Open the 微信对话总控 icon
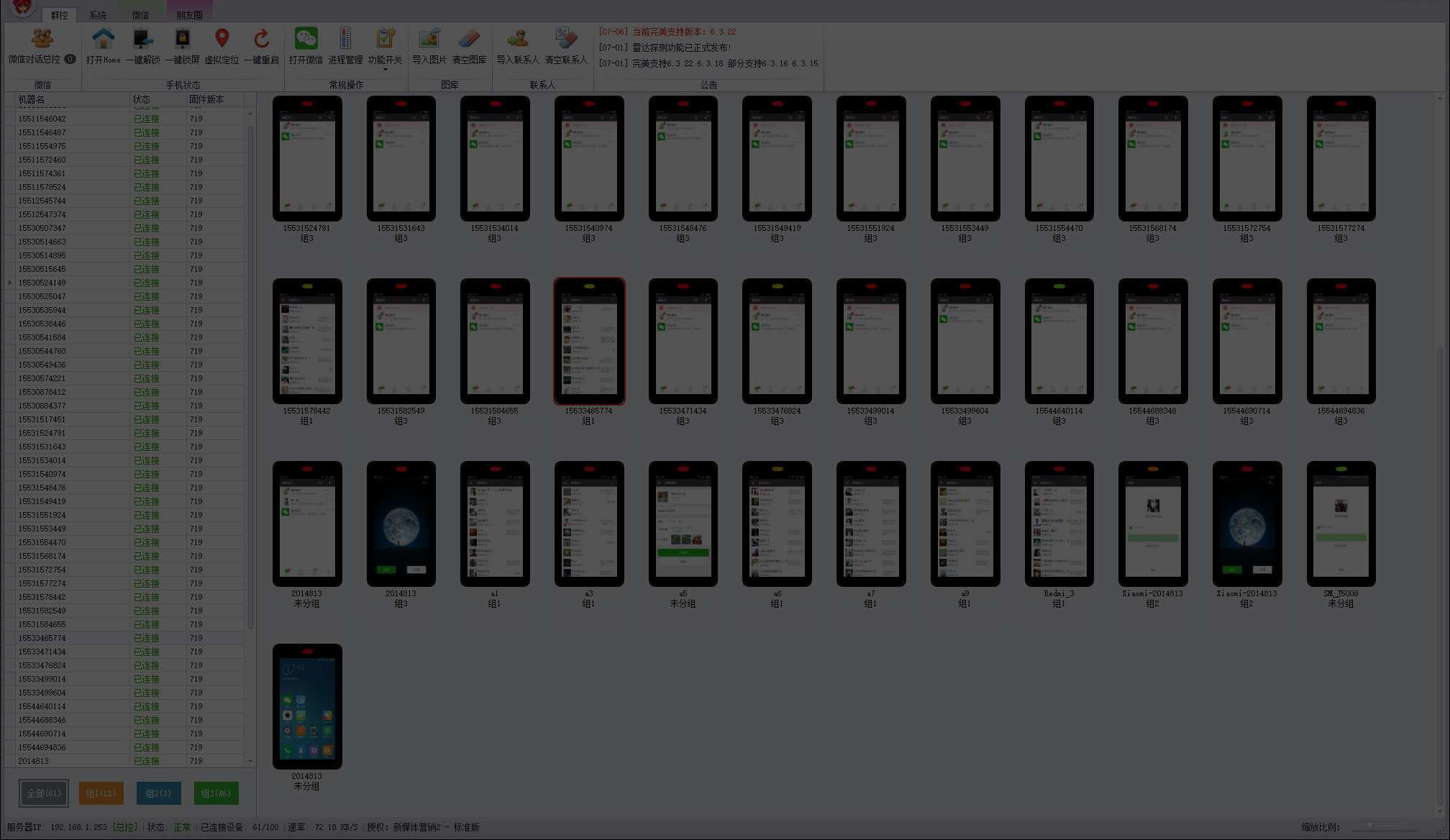 pyautogui.click(x=42, y=39)
